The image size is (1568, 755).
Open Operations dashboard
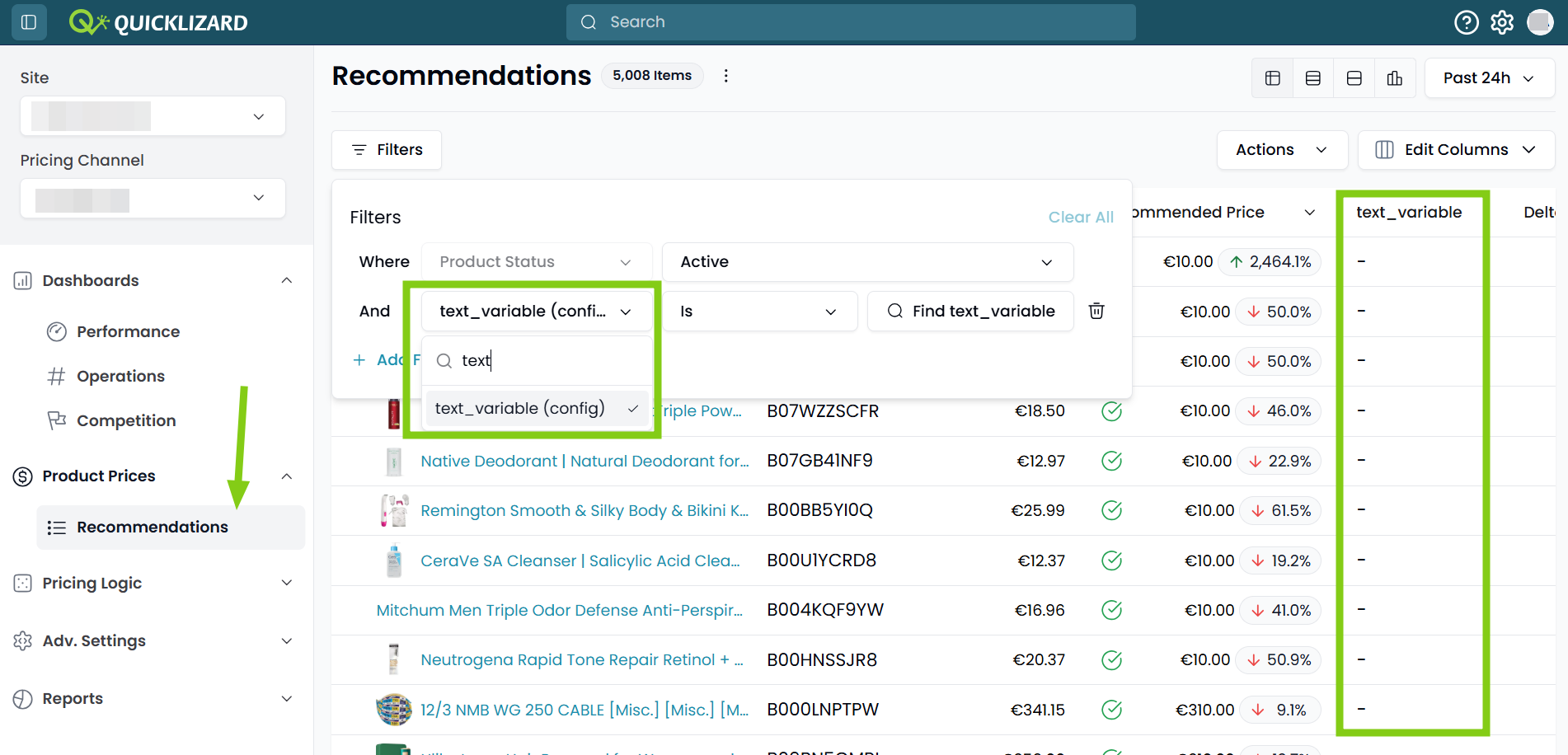point(120,377)
